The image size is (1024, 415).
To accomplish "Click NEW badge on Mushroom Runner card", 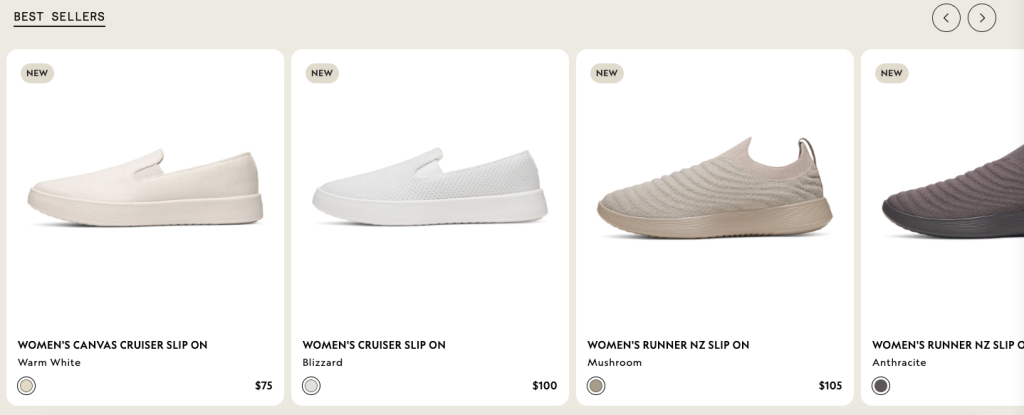I will 607,73.
